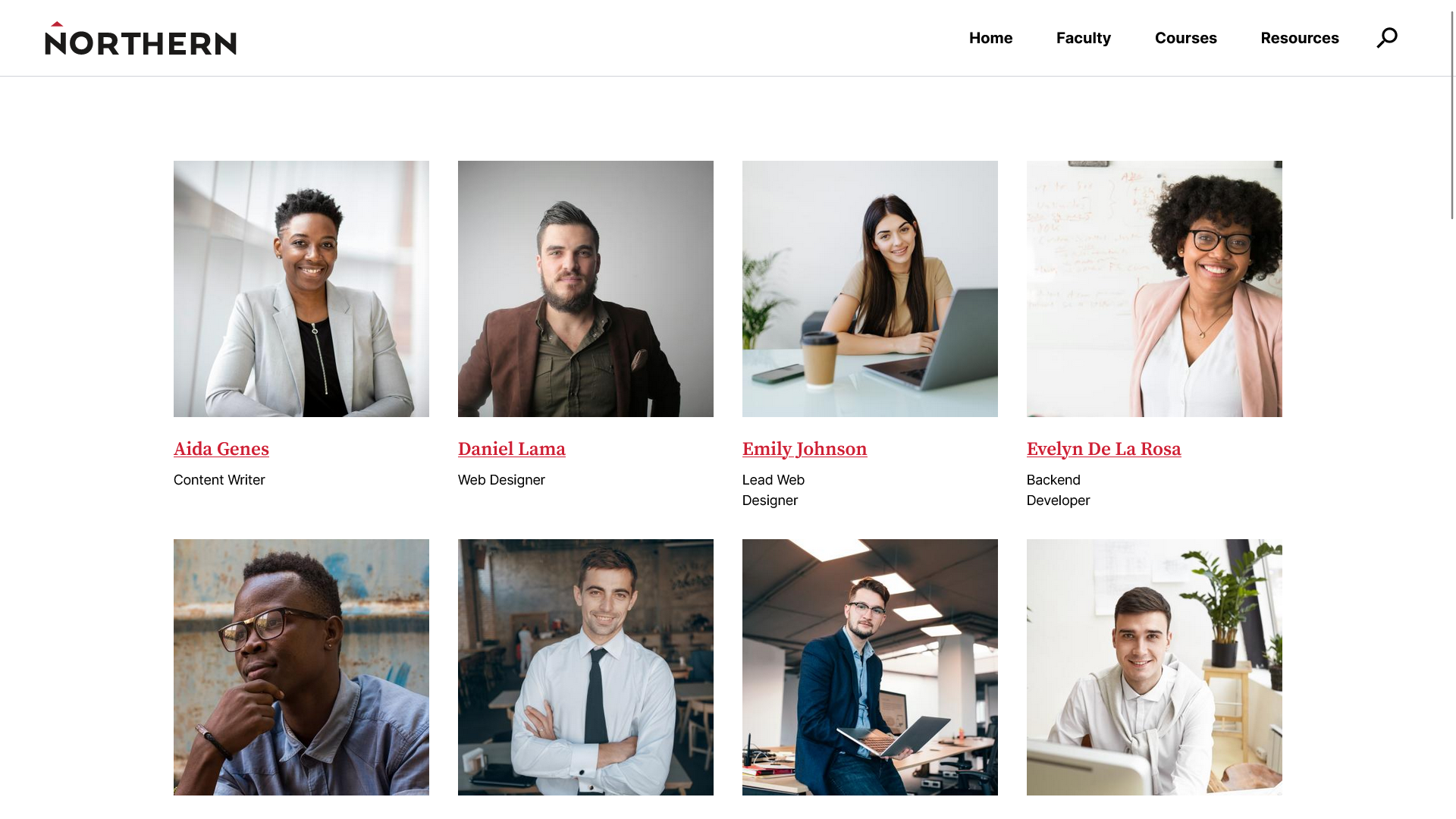Open Aida Genes profile link
Image resolution: width=1456 pixels, height=819 pixels.
[221, 449]
